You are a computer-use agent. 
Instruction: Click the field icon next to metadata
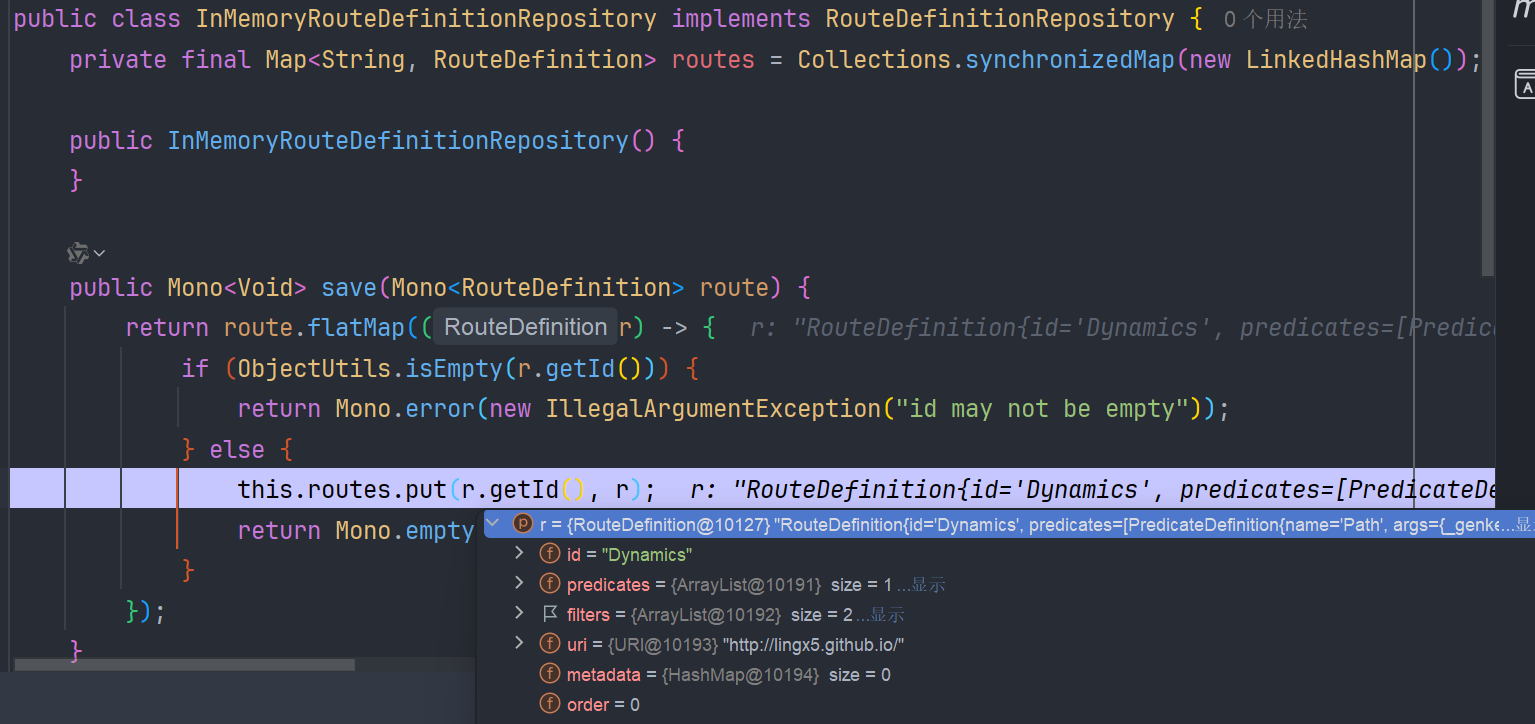pos(549,673)
